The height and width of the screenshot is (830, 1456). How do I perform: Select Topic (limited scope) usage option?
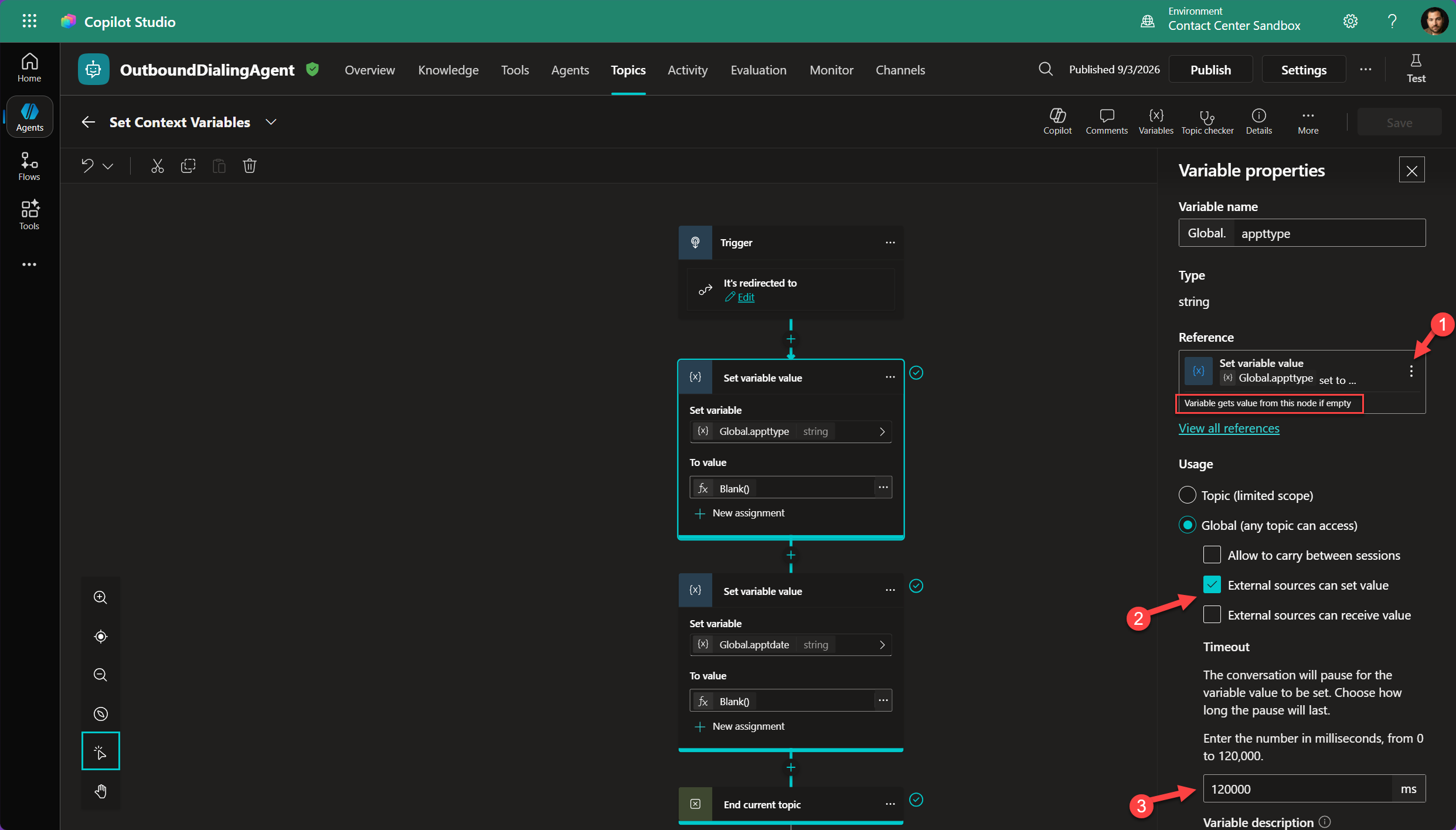click(1188, 495)
